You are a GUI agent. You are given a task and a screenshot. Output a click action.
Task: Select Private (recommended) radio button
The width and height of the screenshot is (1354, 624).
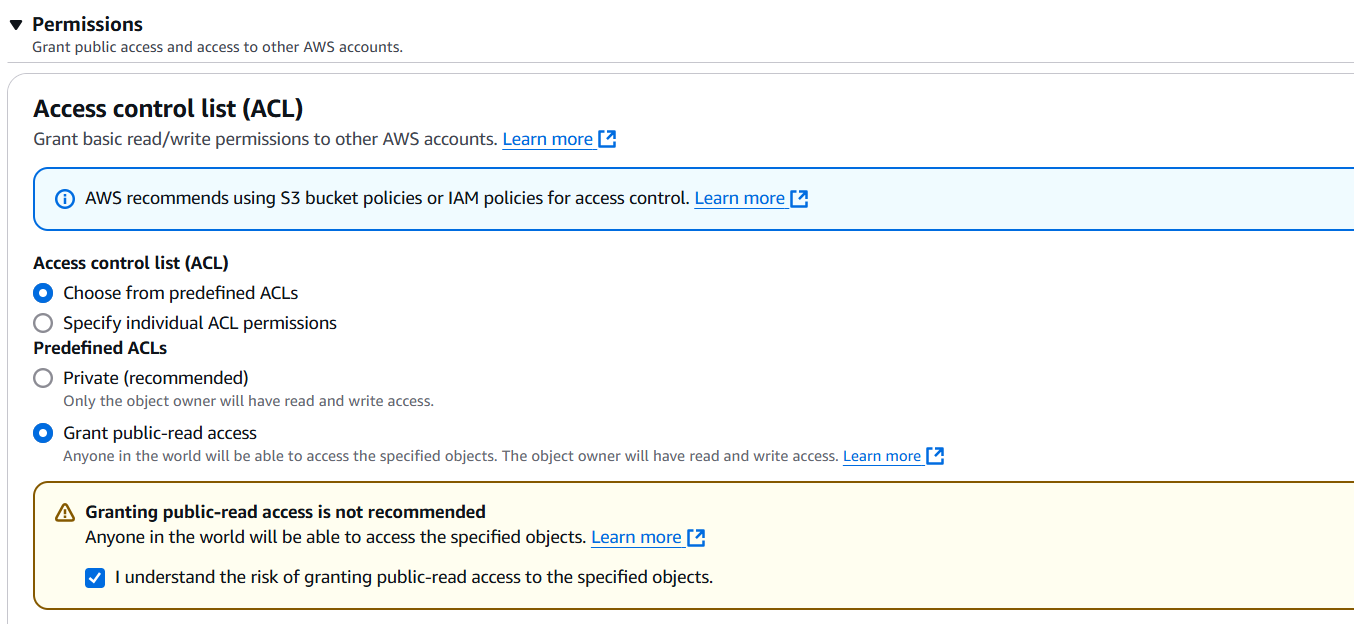tap(43, 378)
